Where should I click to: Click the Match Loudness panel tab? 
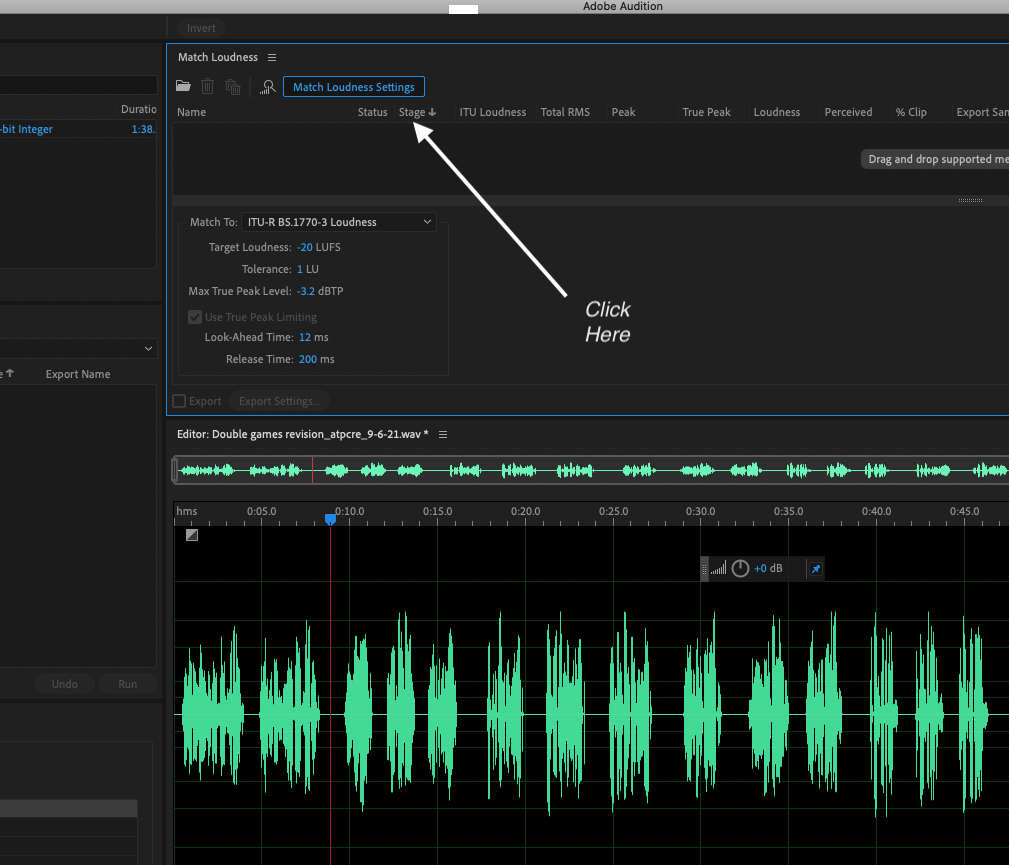point(218,58)
